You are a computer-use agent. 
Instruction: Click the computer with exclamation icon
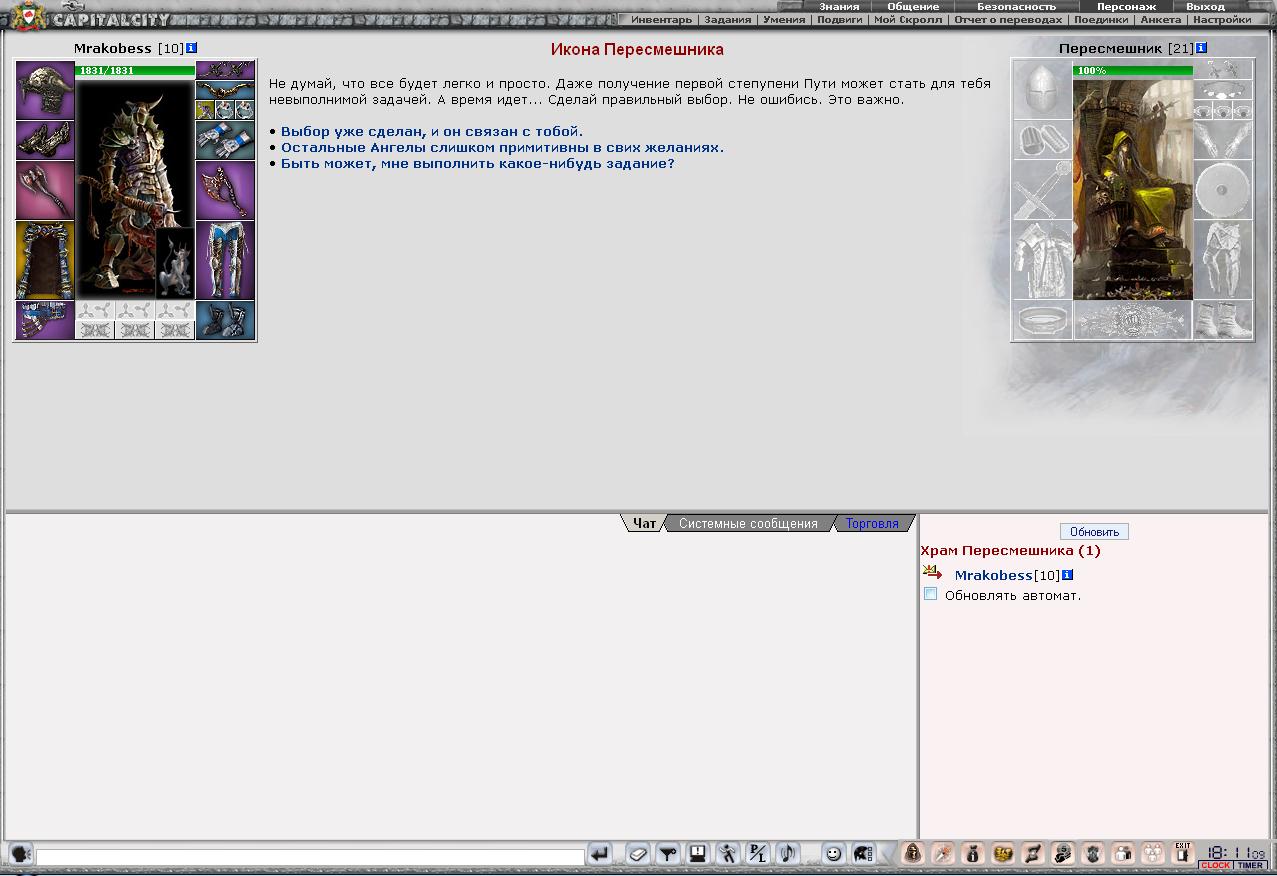tap(698, 853)
